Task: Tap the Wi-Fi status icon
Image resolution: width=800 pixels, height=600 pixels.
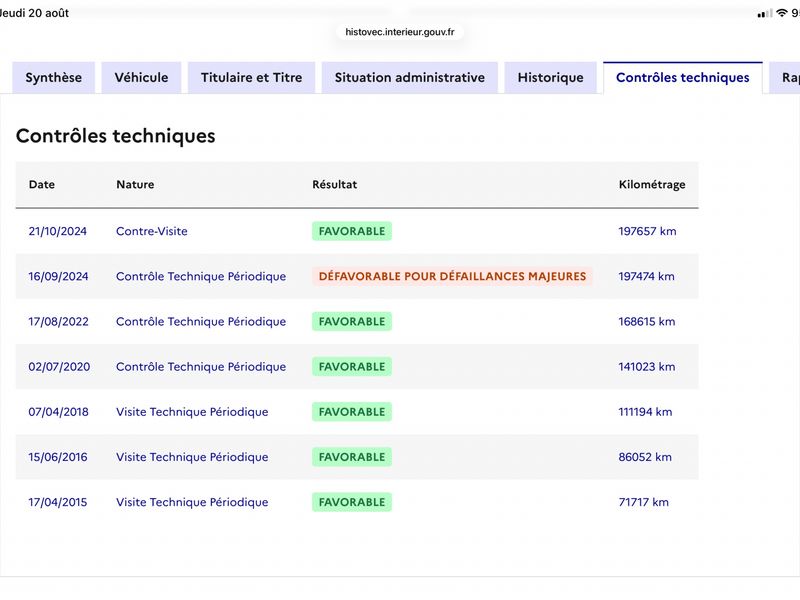Action: [x=782, y=13]
